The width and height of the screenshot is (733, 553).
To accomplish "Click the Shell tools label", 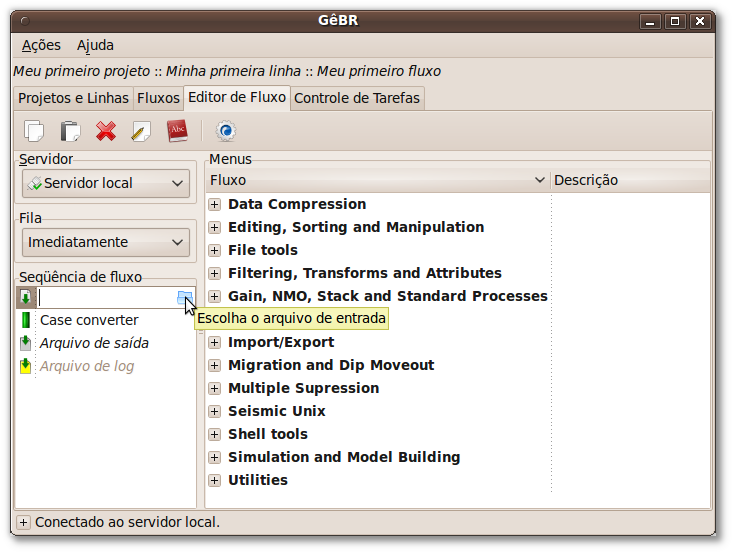I will tap(268, 434).
